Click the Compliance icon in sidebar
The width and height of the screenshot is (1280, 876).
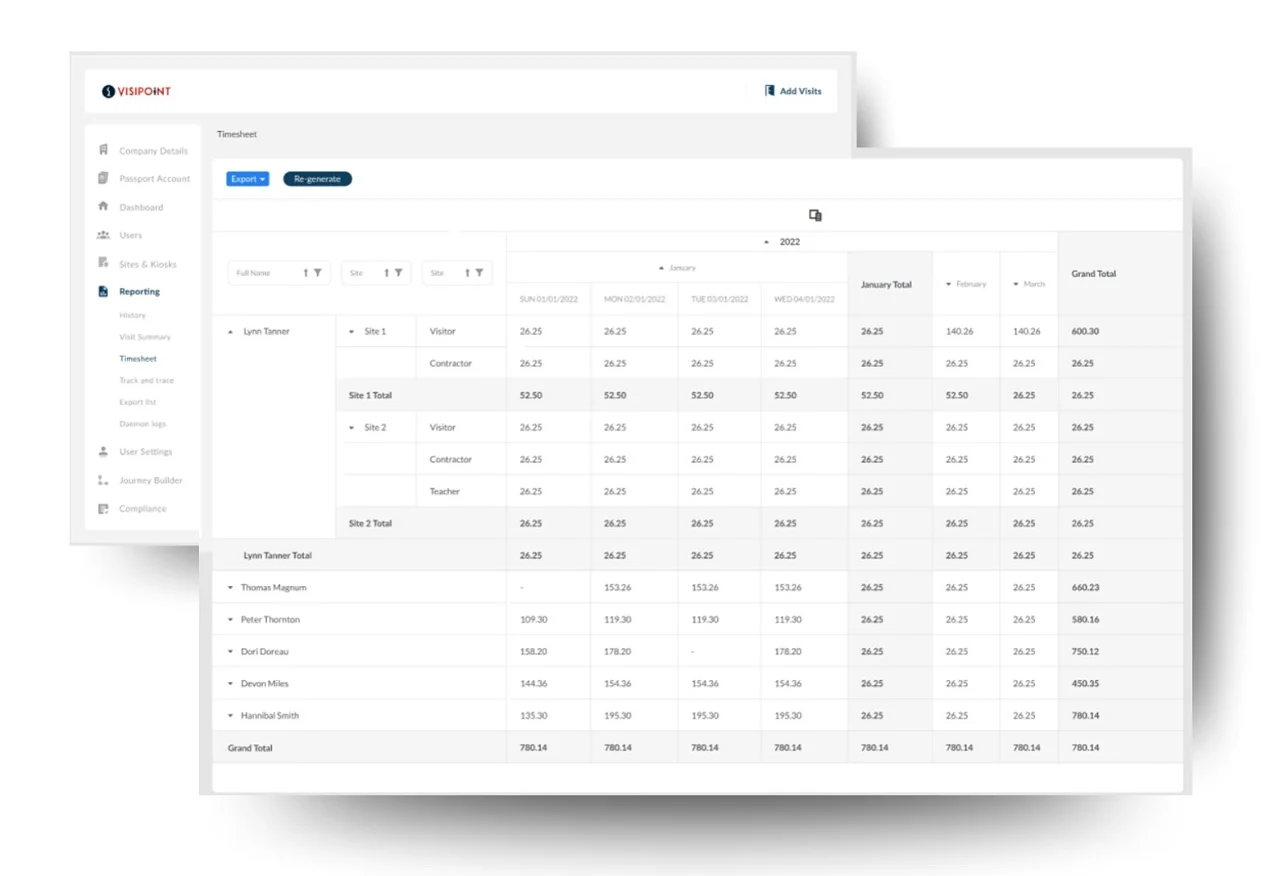point(103,508)
